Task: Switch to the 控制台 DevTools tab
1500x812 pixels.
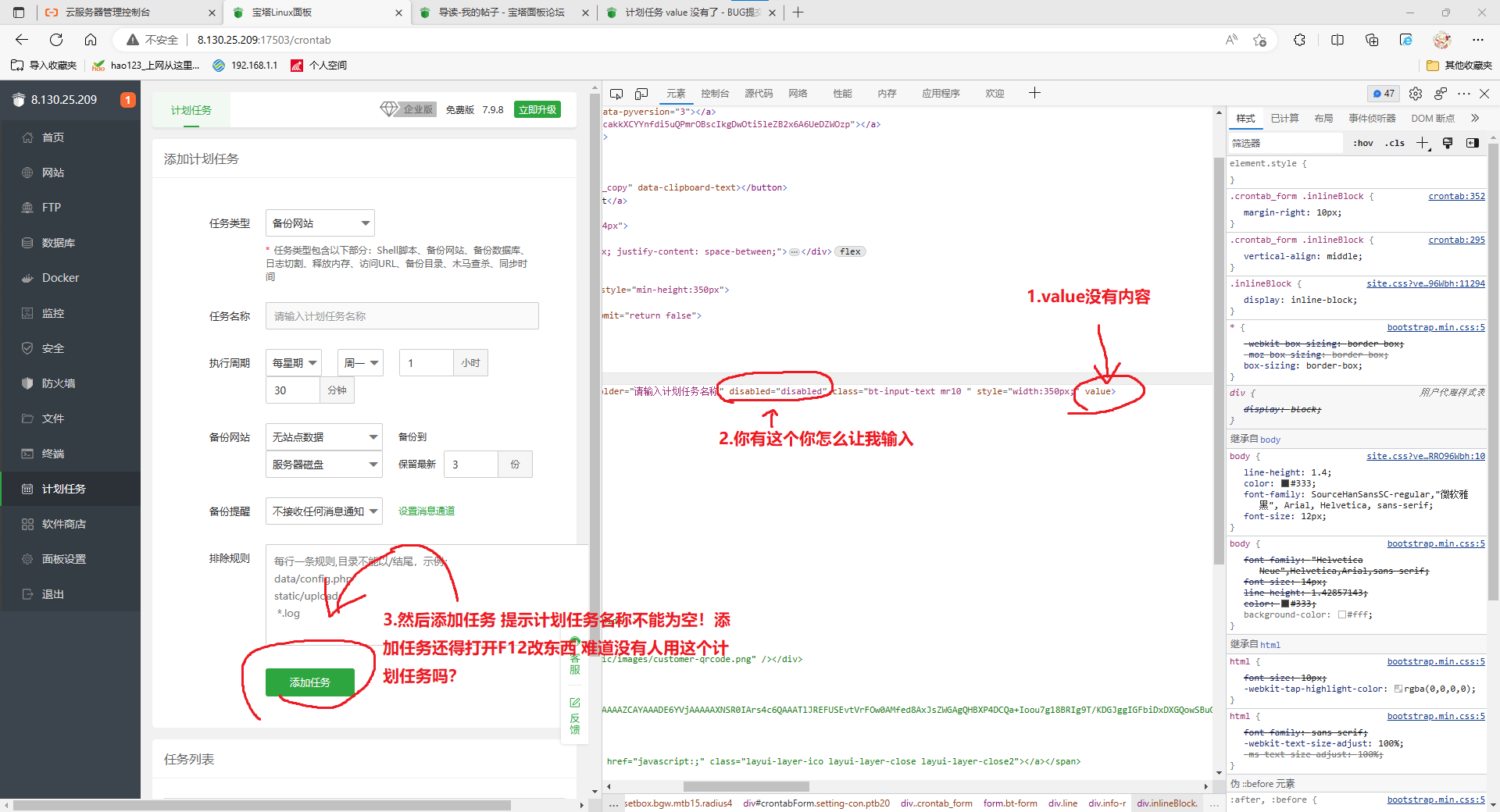Action: [x=715, y=94]
